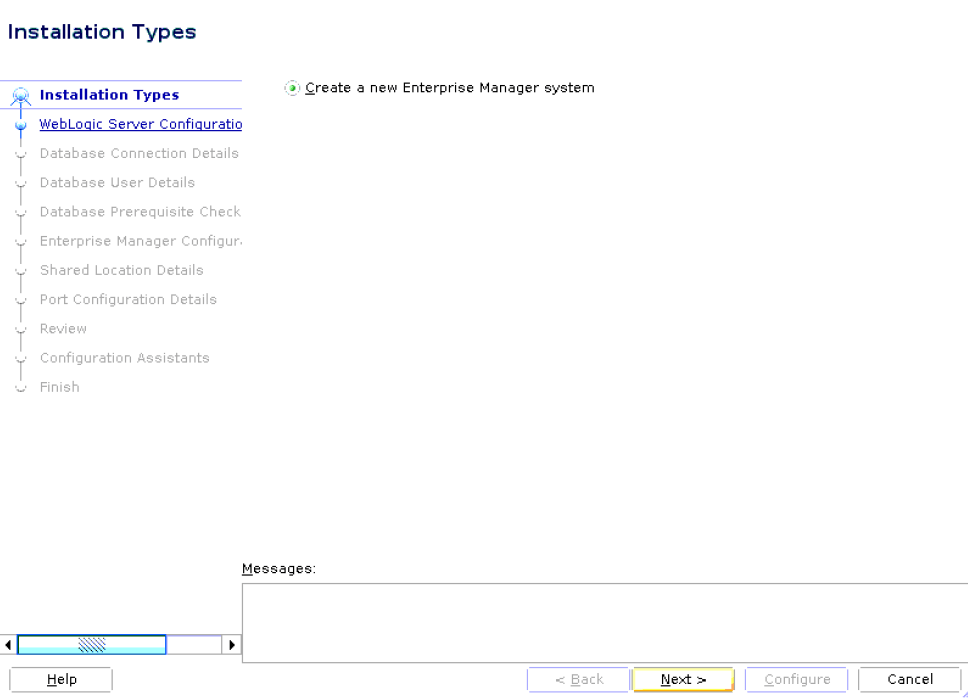
Task: Click the WebLogic Server Configuration step icon
Action: pyautogui.click(x=20, y=124)
